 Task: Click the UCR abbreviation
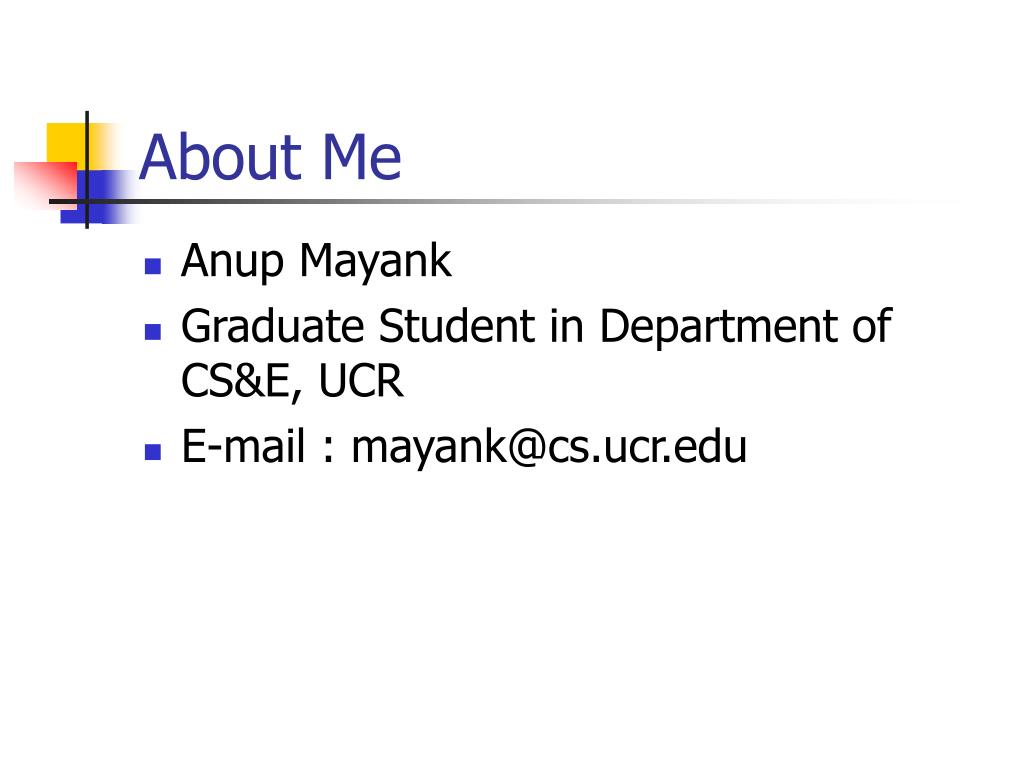[362, 381]
